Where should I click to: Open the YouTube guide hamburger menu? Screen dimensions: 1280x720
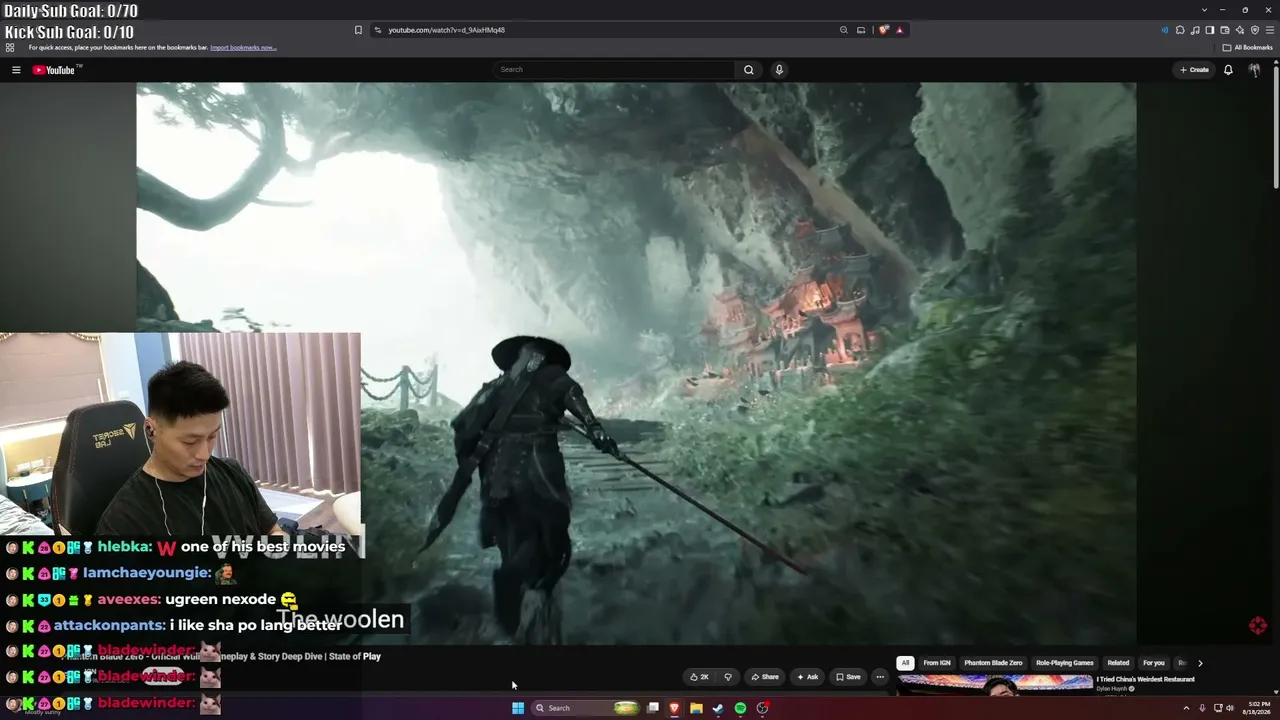point(16,70)
